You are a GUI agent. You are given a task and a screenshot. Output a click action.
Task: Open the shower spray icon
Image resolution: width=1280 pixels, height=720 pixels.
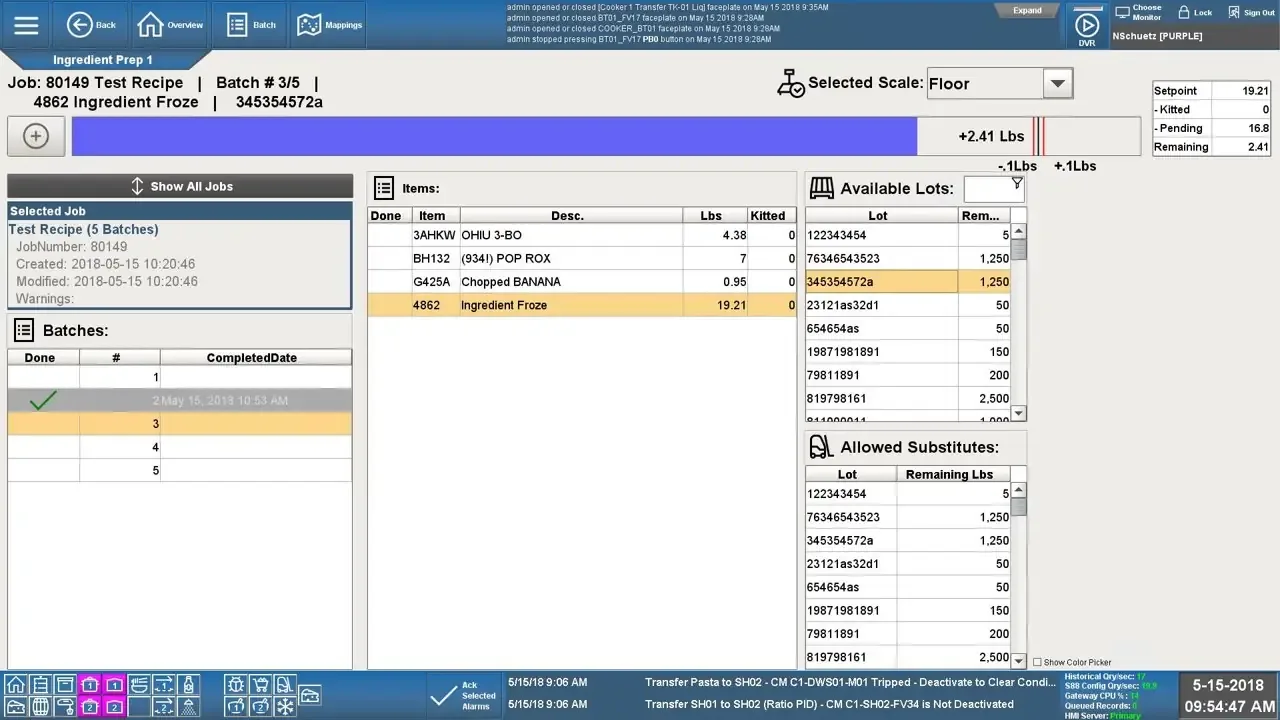click(188, 706)
